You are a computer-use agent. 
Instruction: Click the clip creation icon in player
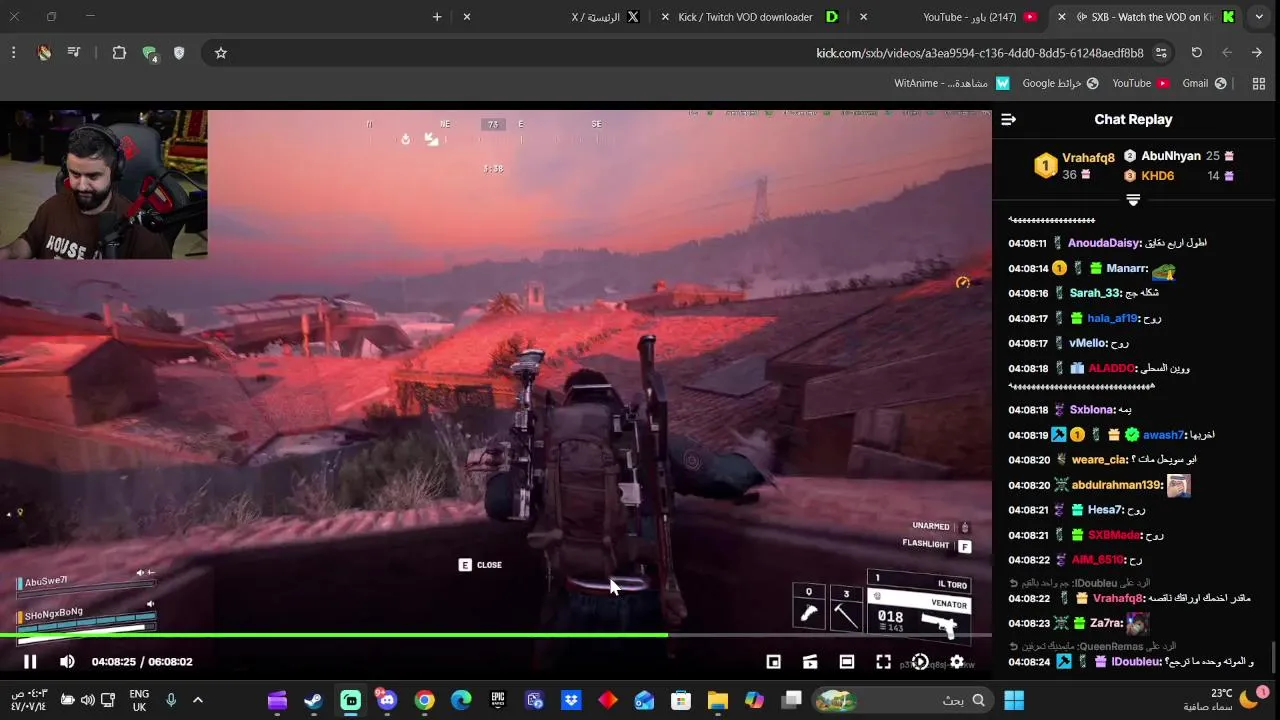coord(810,662)
